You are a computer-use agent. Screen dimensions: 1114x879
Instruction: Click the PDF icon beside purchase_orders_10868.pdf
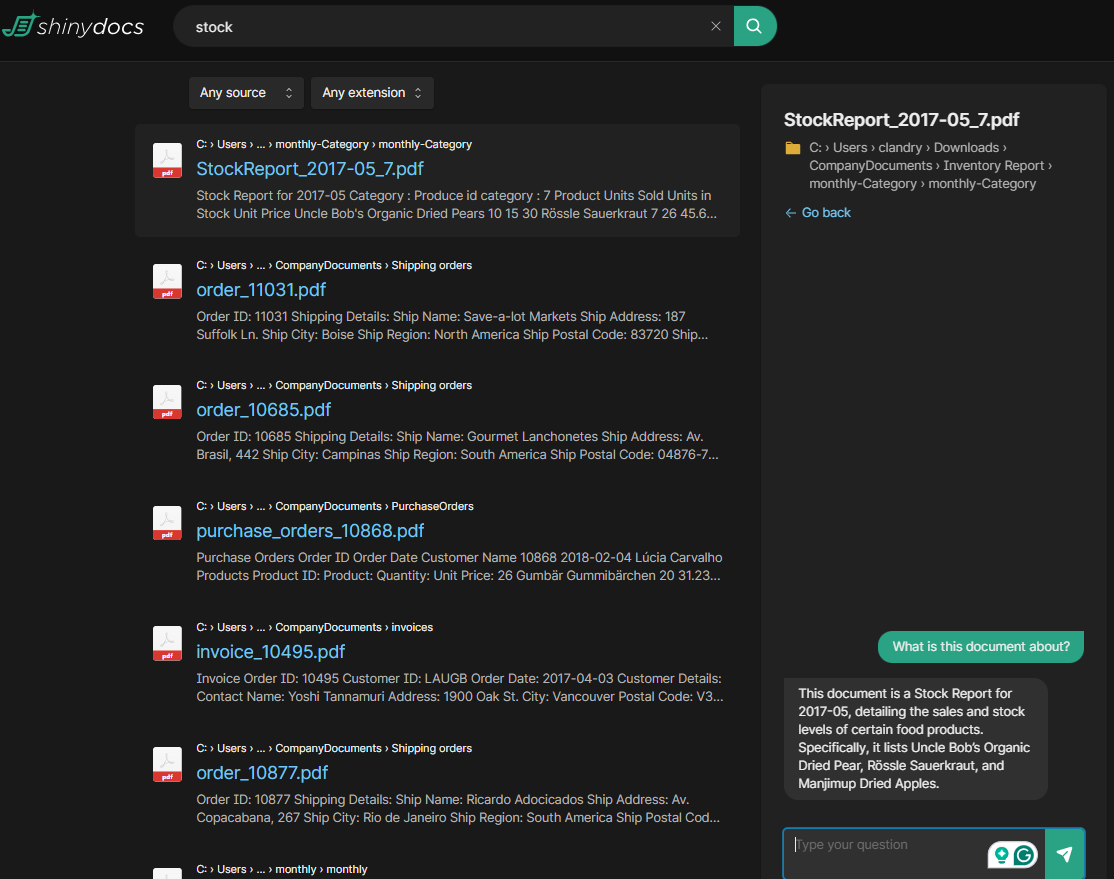(x=167, y=523)
